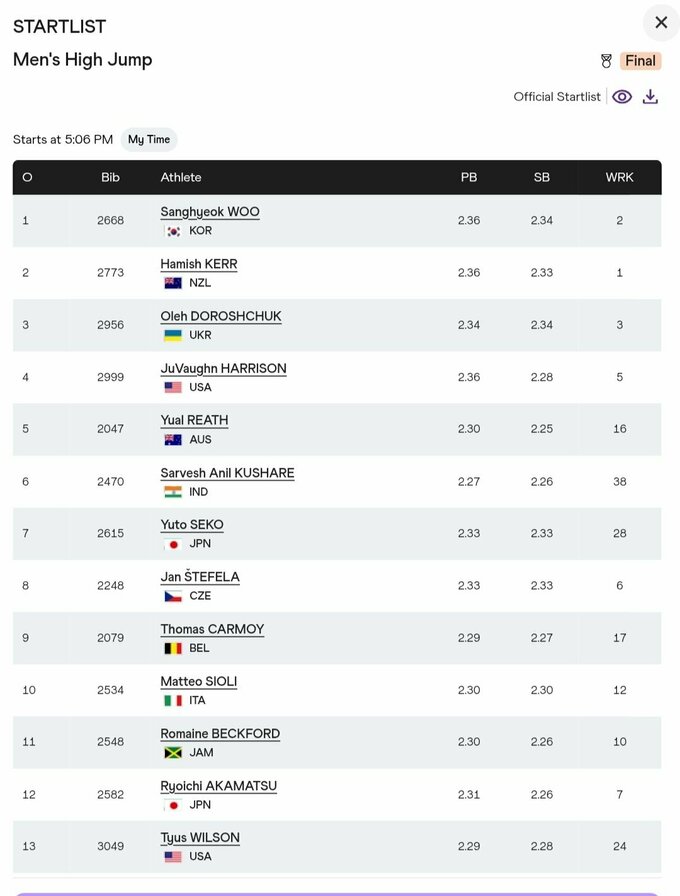The height and width of the screenshot is (896, 680).
Task: Sort by the PB column header
Action: click(x=469, y=177)
